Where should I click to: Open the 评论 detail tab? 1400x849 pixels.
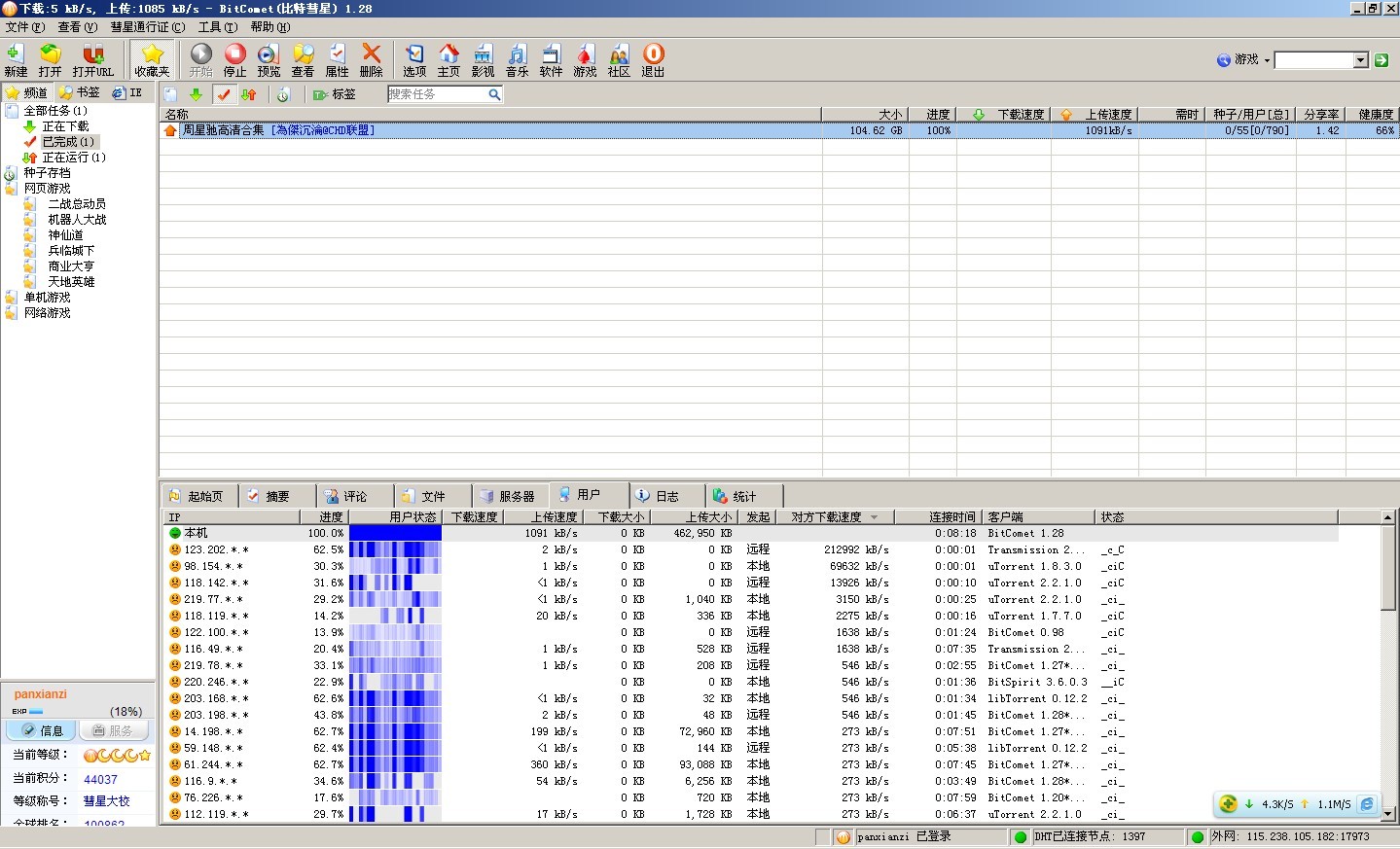tap(354, 496)
